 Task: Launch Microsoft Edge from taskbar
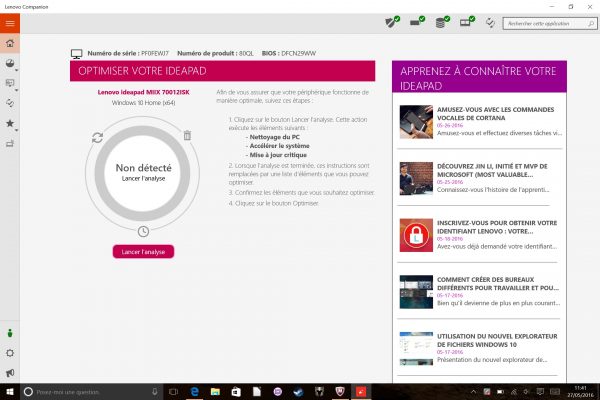click(194, 392)
